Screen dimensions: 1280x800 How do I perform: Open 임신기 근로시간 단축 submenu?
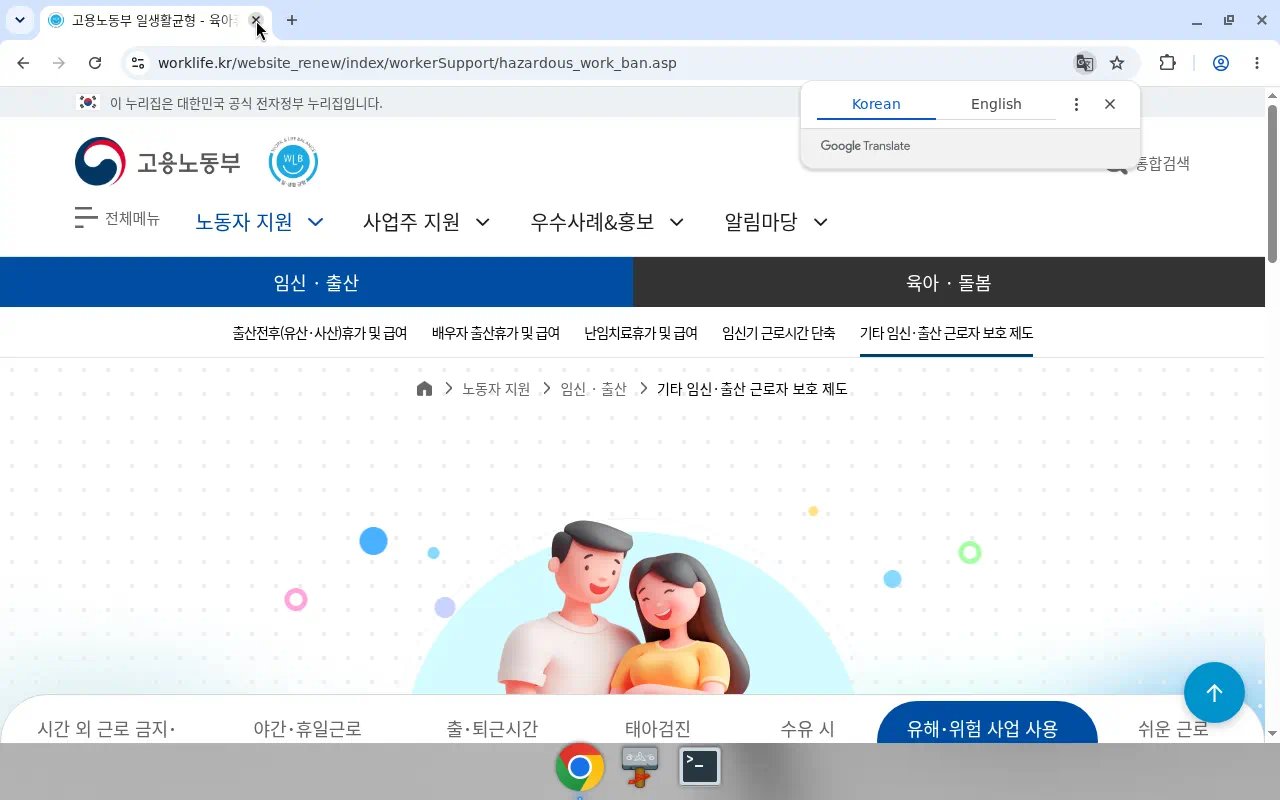click(x=779, y=333)
